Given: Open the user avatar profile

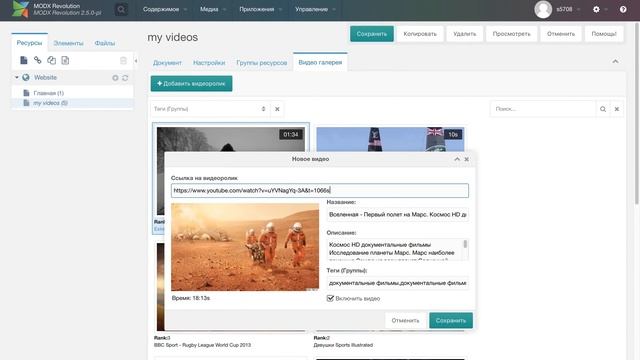Looking at the screenshot, I should [543, 9].
